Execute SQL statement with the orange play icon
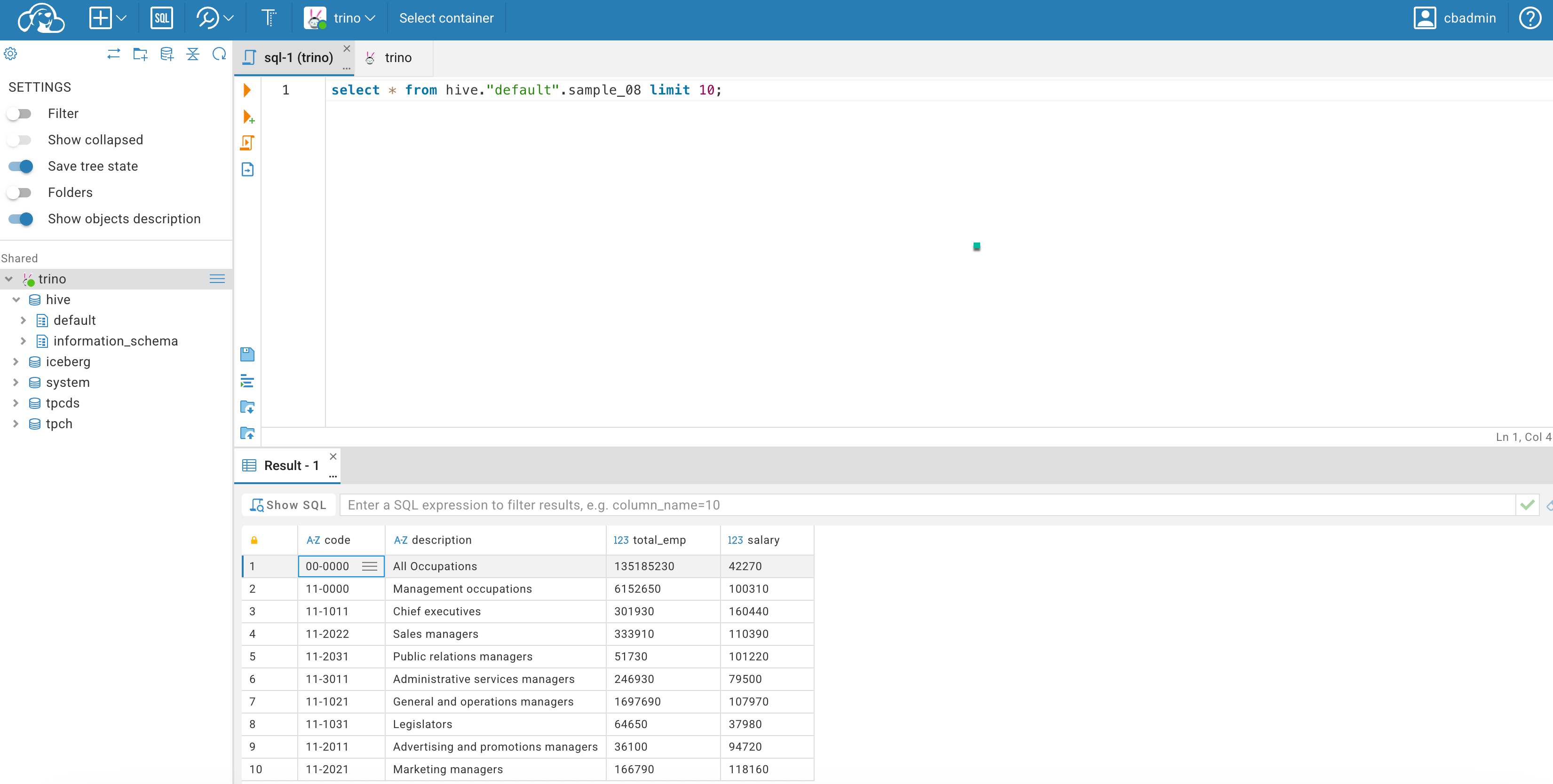Screen dimensions: 1553x784 pyautogui.click(x=247, y=90)
